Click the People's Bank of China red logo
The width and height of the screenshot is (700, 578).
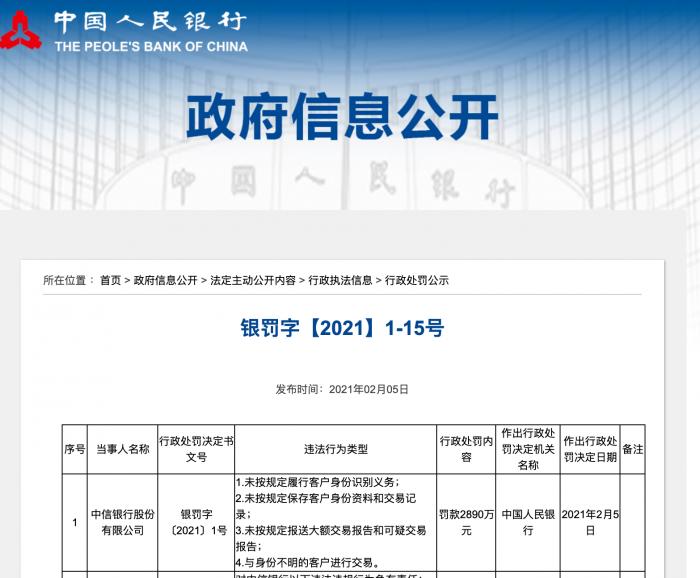point(20,30)
